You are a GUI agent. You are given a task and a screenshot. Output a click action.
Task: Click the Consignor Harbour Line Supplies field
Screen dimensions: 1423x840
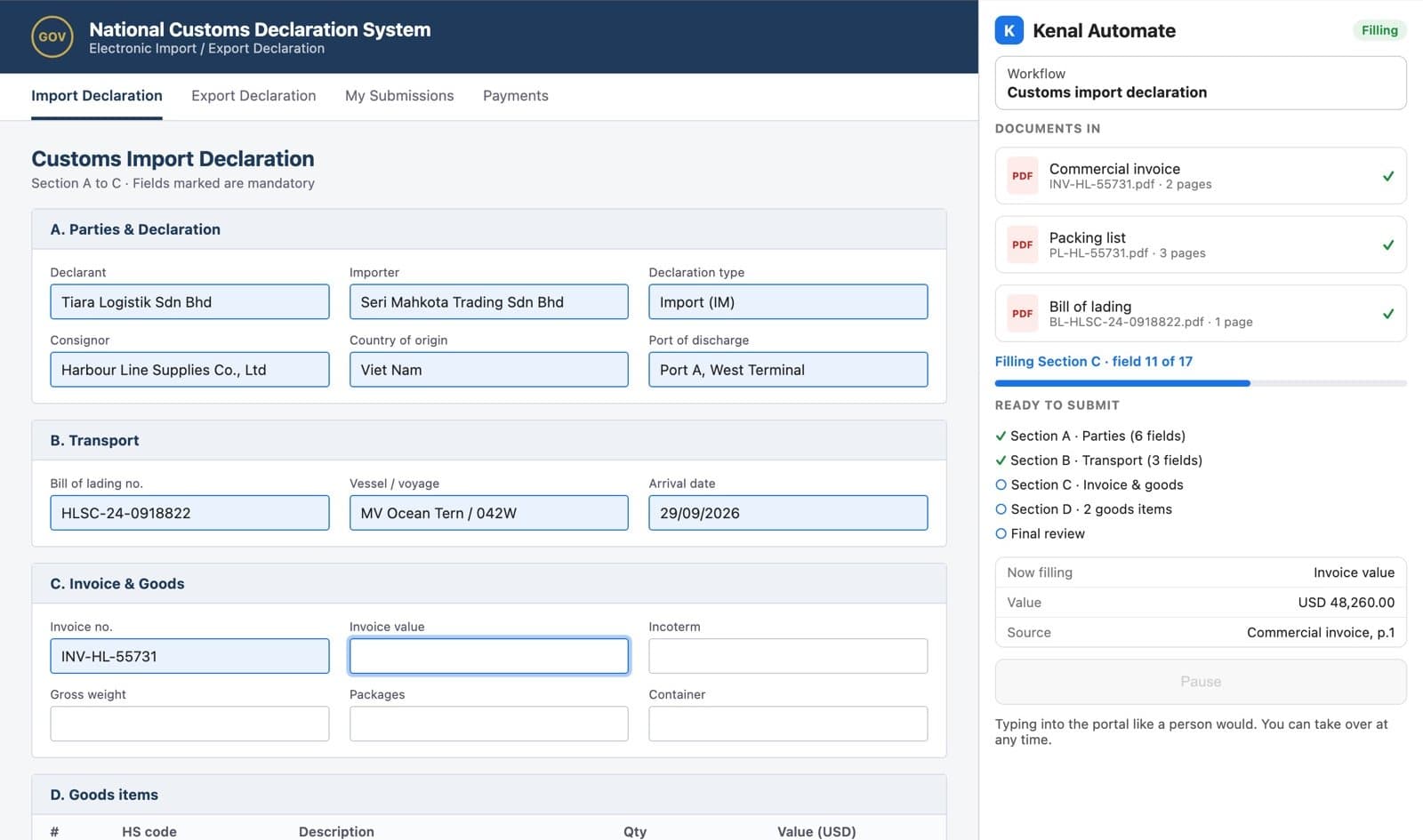(189, 370)
